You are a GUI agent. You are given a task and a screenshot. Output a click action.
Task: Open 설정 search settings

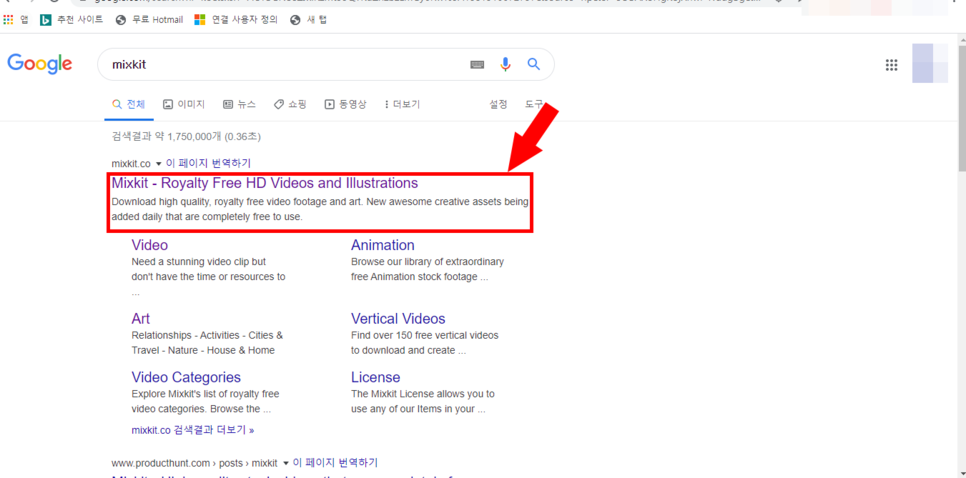[498, 105]
